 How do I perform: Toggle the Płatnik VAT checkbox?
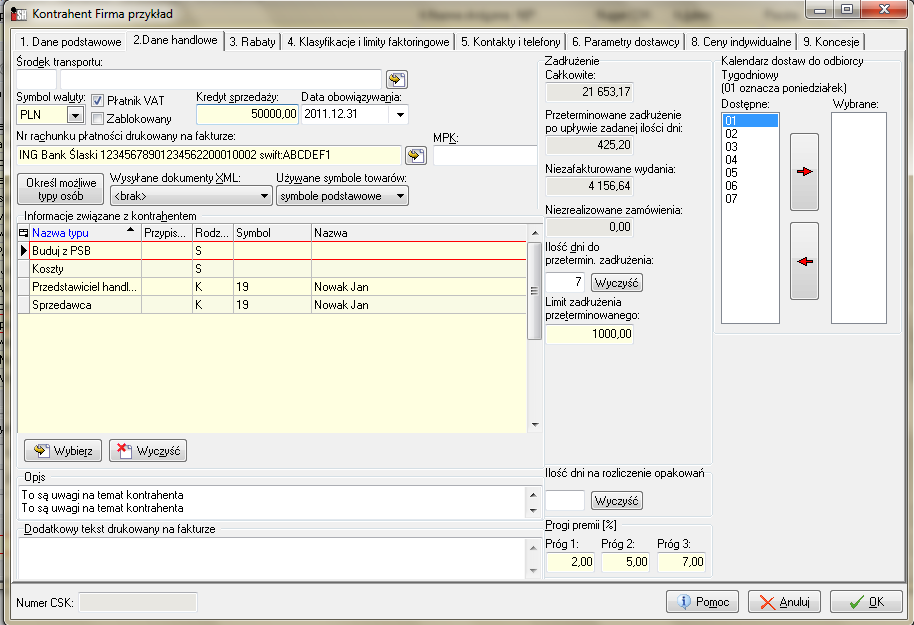(97, 101)
